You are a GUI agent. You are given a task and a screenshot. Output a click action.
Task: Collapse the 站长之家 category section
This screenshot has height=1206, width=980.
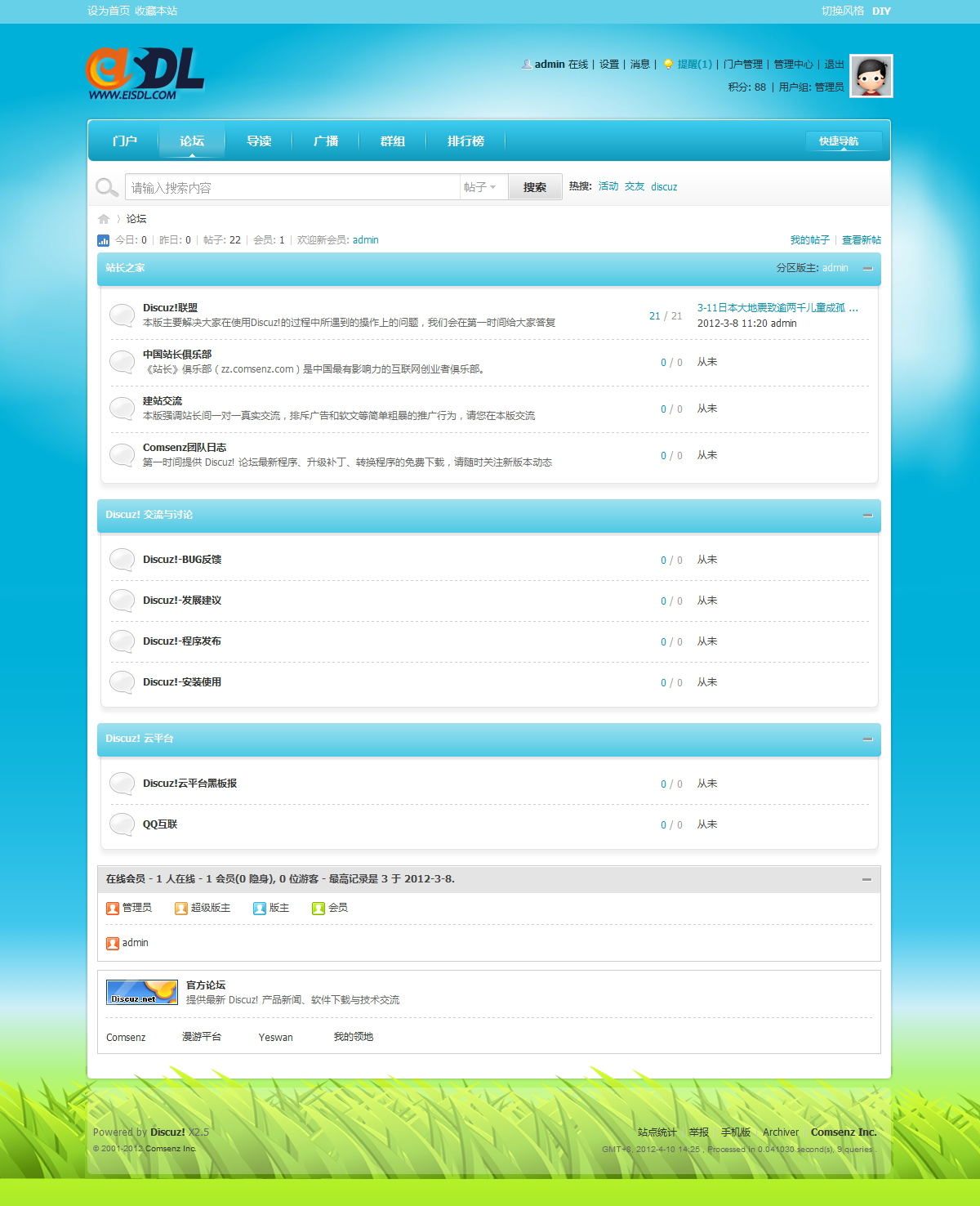[x=867, y=268]
